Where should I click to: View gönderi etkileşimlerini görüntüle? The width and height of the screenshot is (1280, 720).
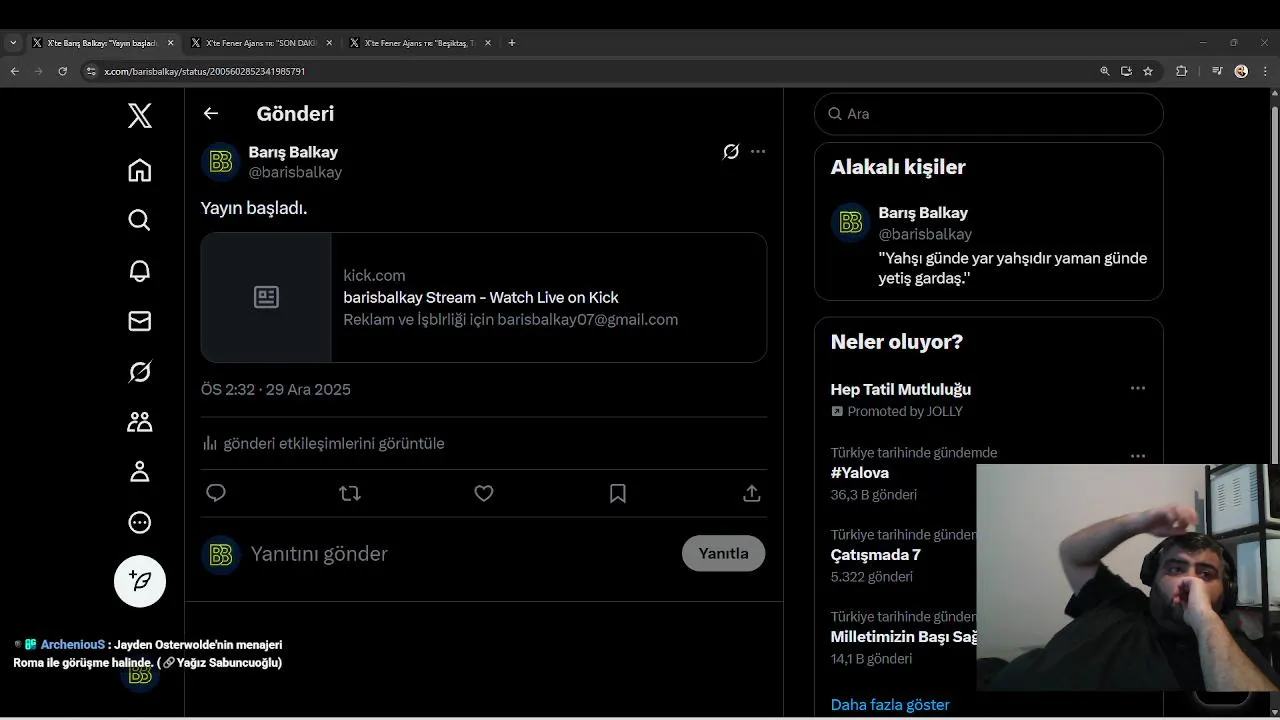pos(323,443)
